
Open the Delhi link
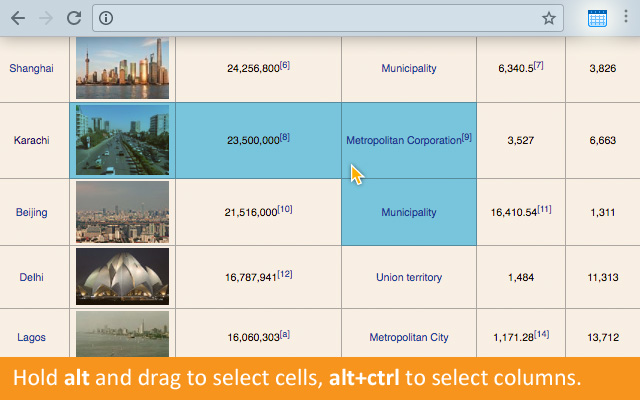[31, 277]
